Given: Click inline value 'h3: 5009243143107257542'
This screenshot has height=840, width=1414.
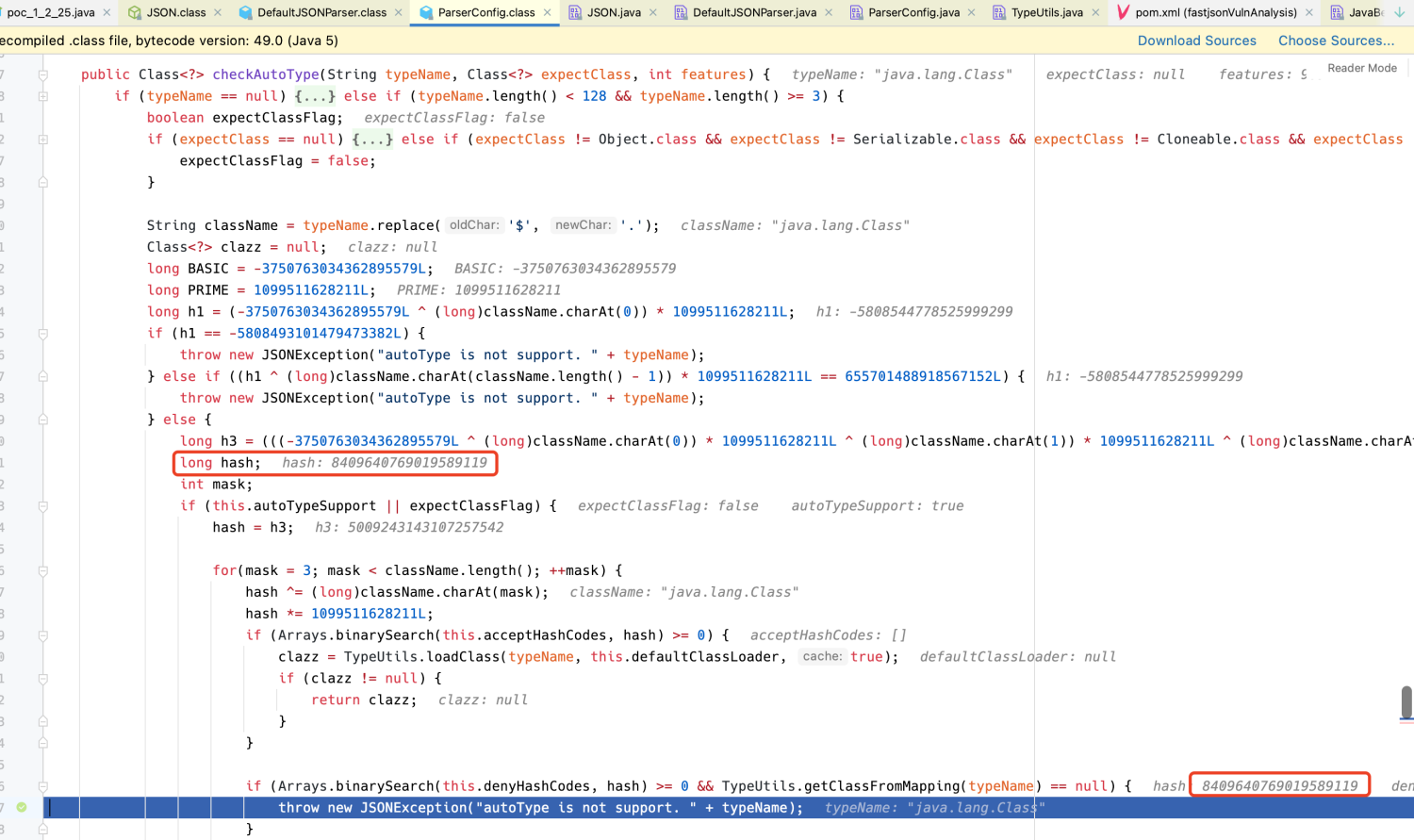Looking at the screenshot, I should pyautogui.click(x=409, y=528).
